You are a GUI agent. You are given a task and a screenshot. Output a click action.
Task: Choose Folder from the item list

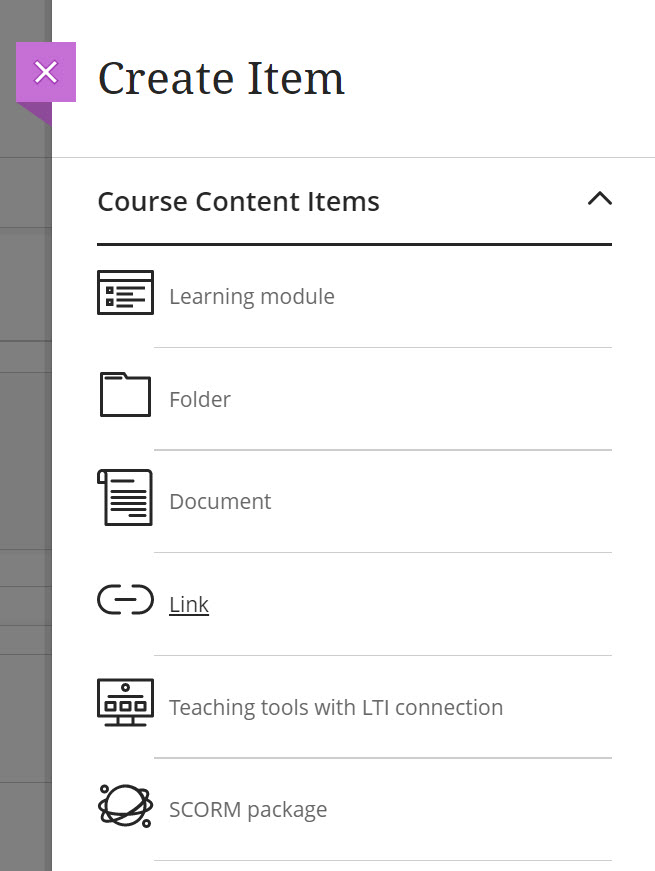point(200,400)
